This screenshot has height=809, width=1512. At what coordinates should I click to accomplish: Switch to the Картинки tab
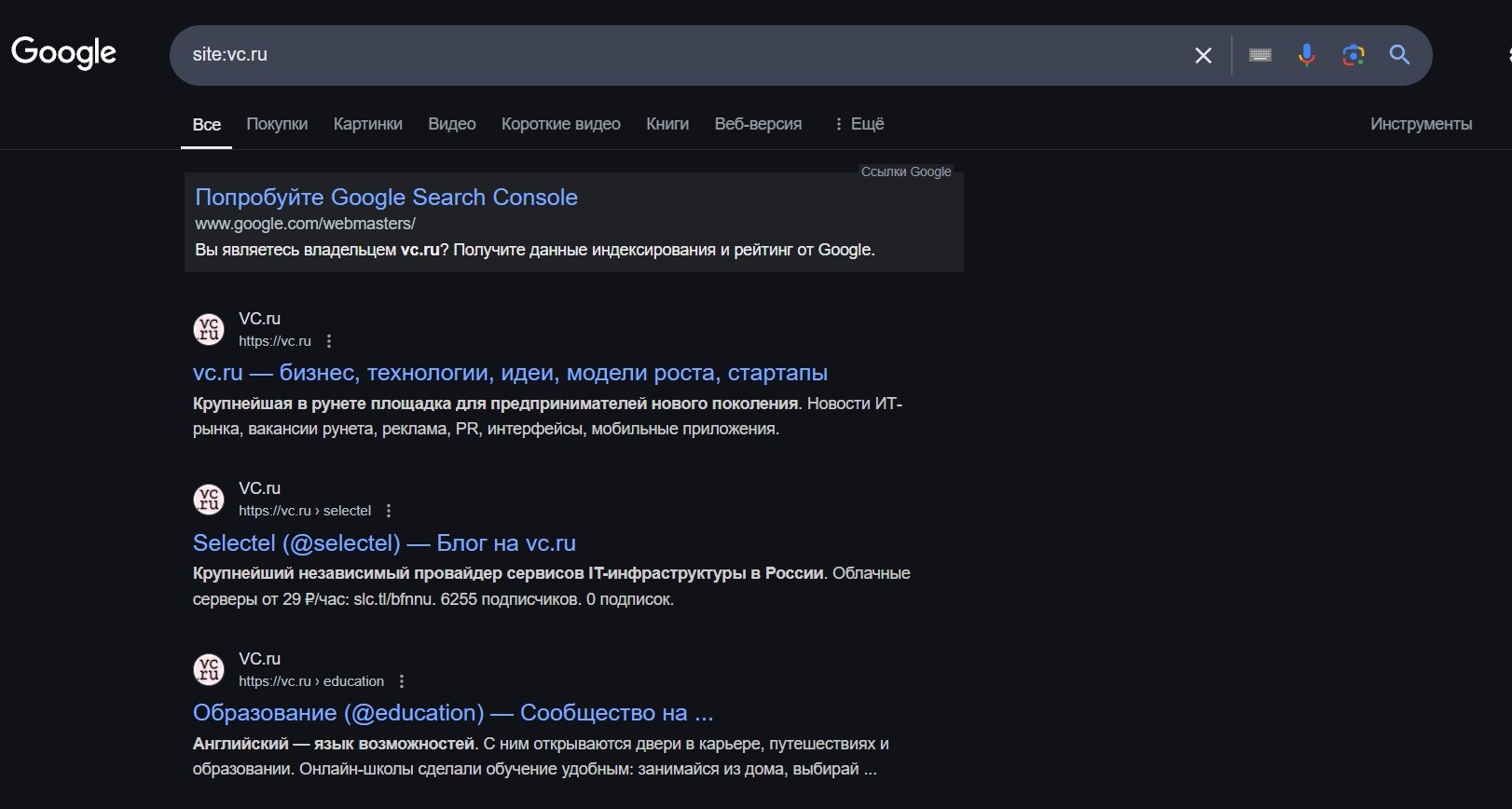367,124
